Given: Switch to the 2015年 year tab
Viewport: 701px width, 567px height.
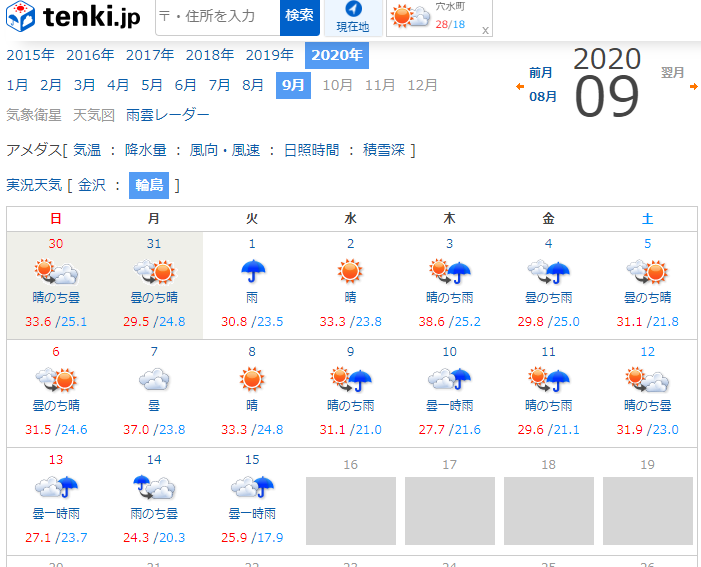Looking at the screenshot, I should (30, 55).
